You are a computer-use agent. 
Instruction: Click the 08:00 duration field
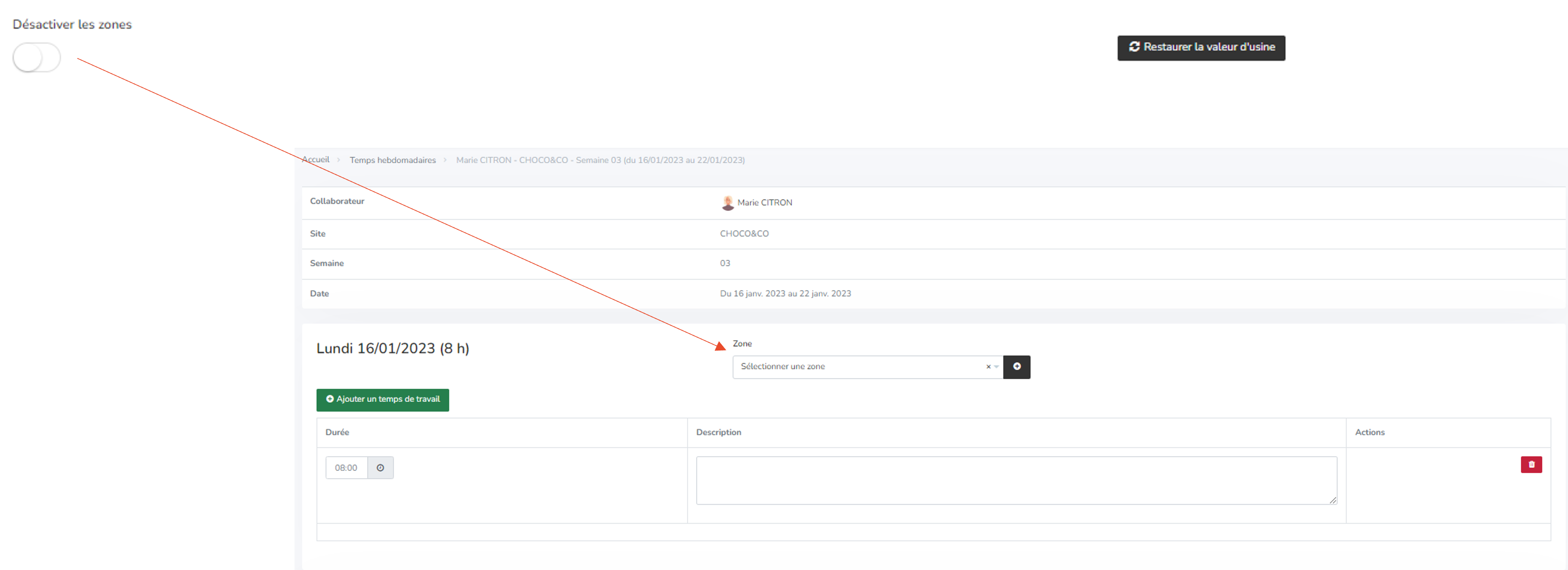point(346,468)
